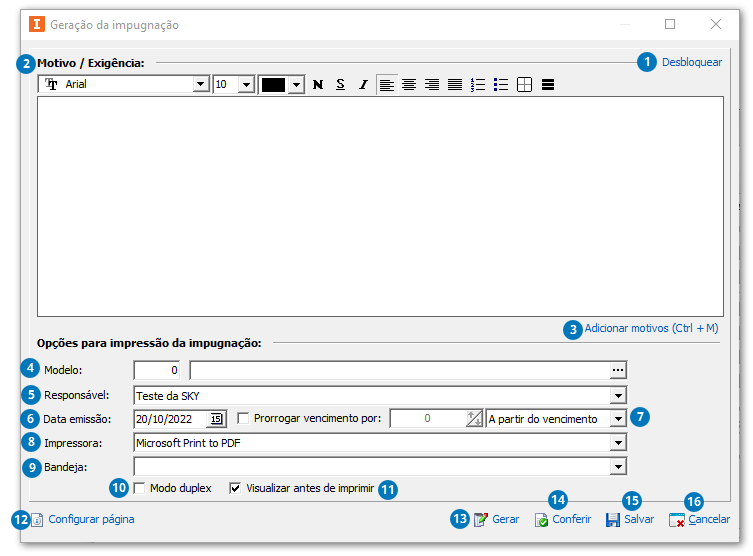Justify the text alignment
The image size is (753, 556).
(455, 85)
